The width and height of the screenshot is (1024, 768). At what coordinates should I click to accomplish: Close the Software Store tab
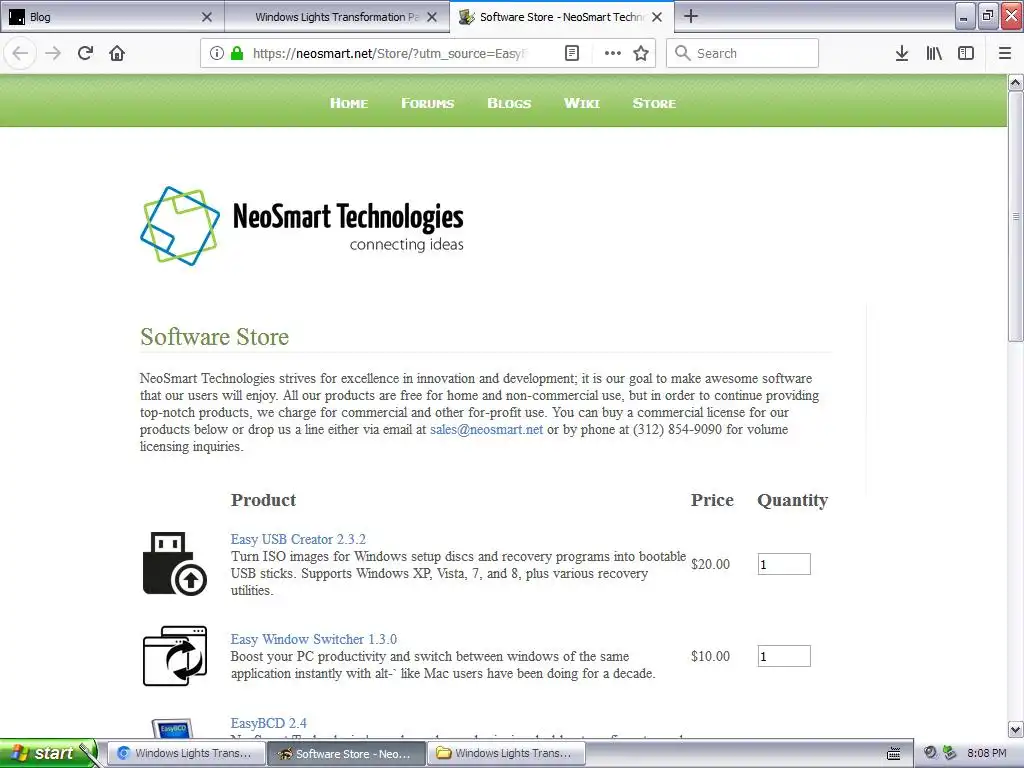pyautogui.click(x=657, y=17)
